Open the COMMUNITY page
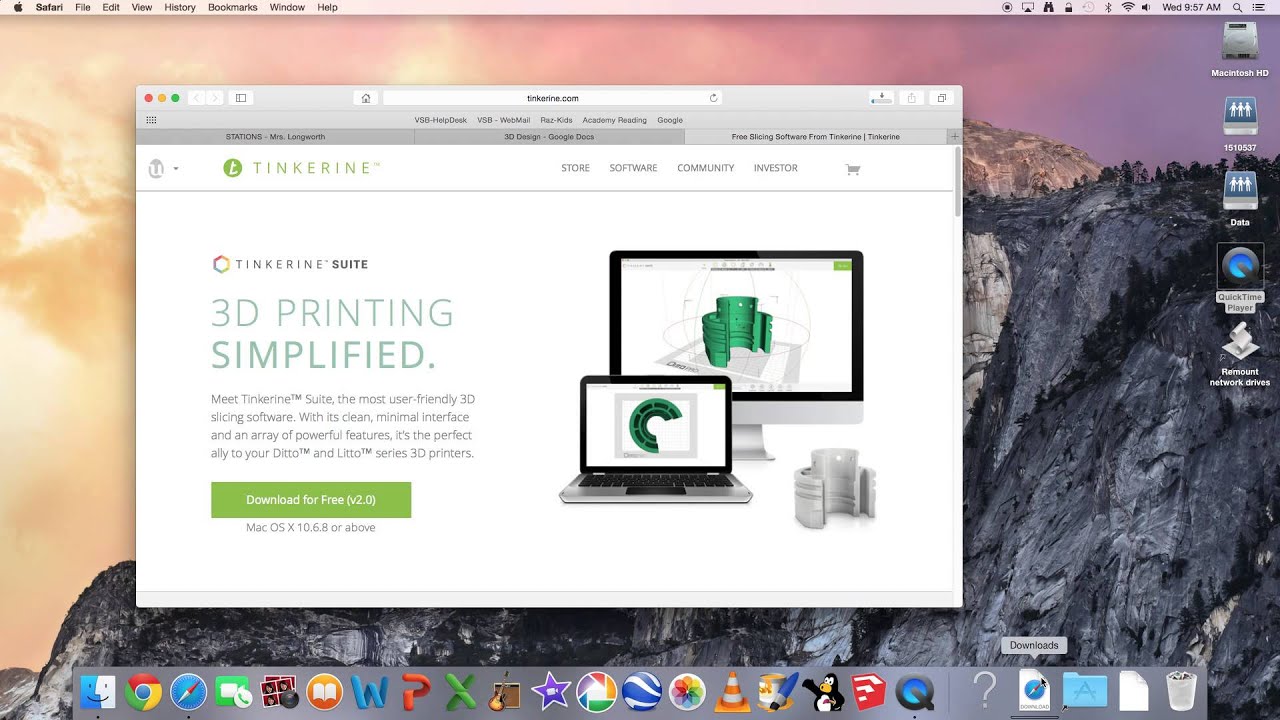1280x720 pixels. point(706,168)
